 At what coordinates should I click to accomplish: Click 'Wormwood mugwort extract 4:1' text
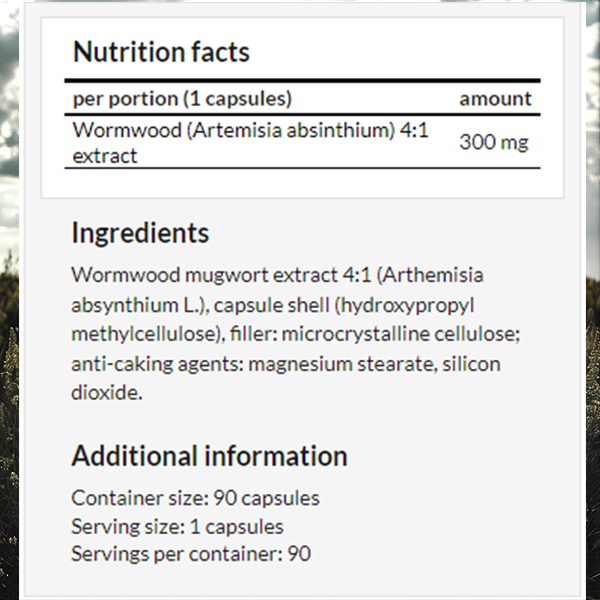(222, 275)
